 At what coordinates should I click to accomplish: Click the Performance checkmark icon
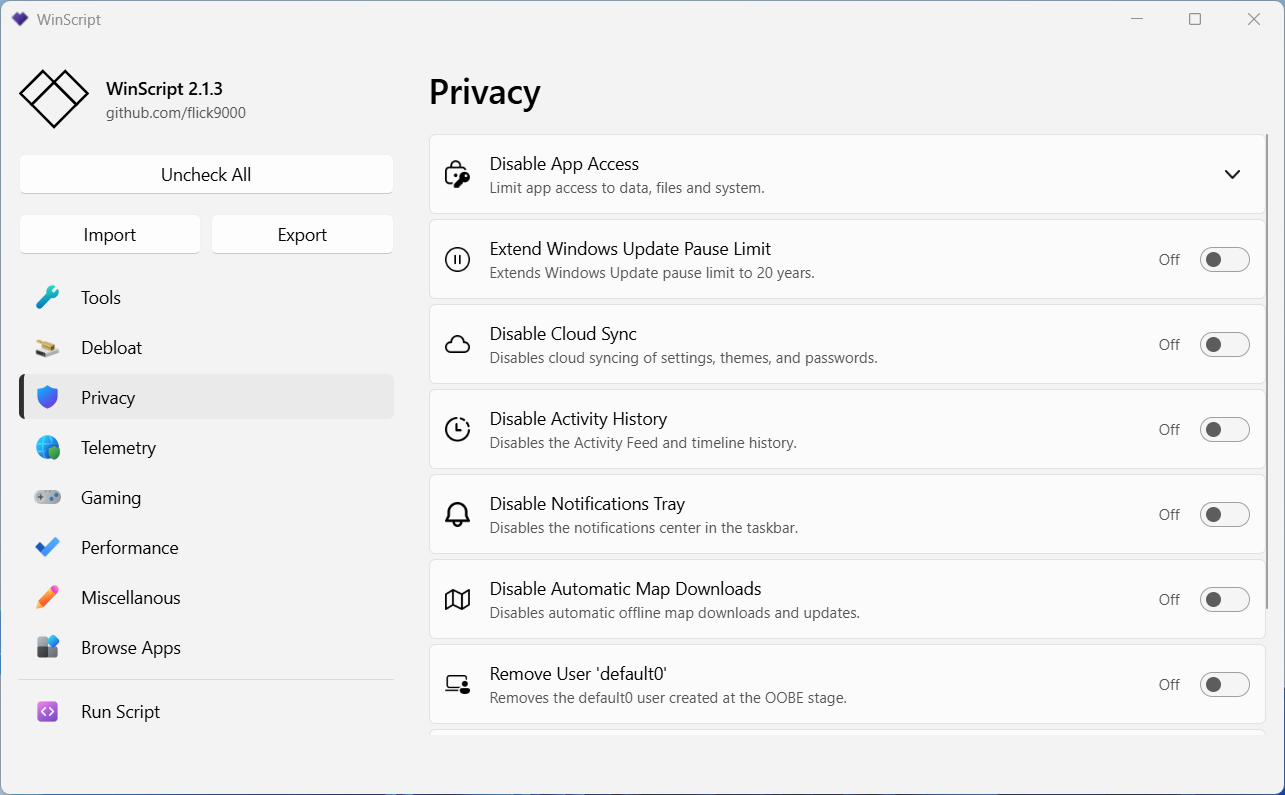(47, 548)
